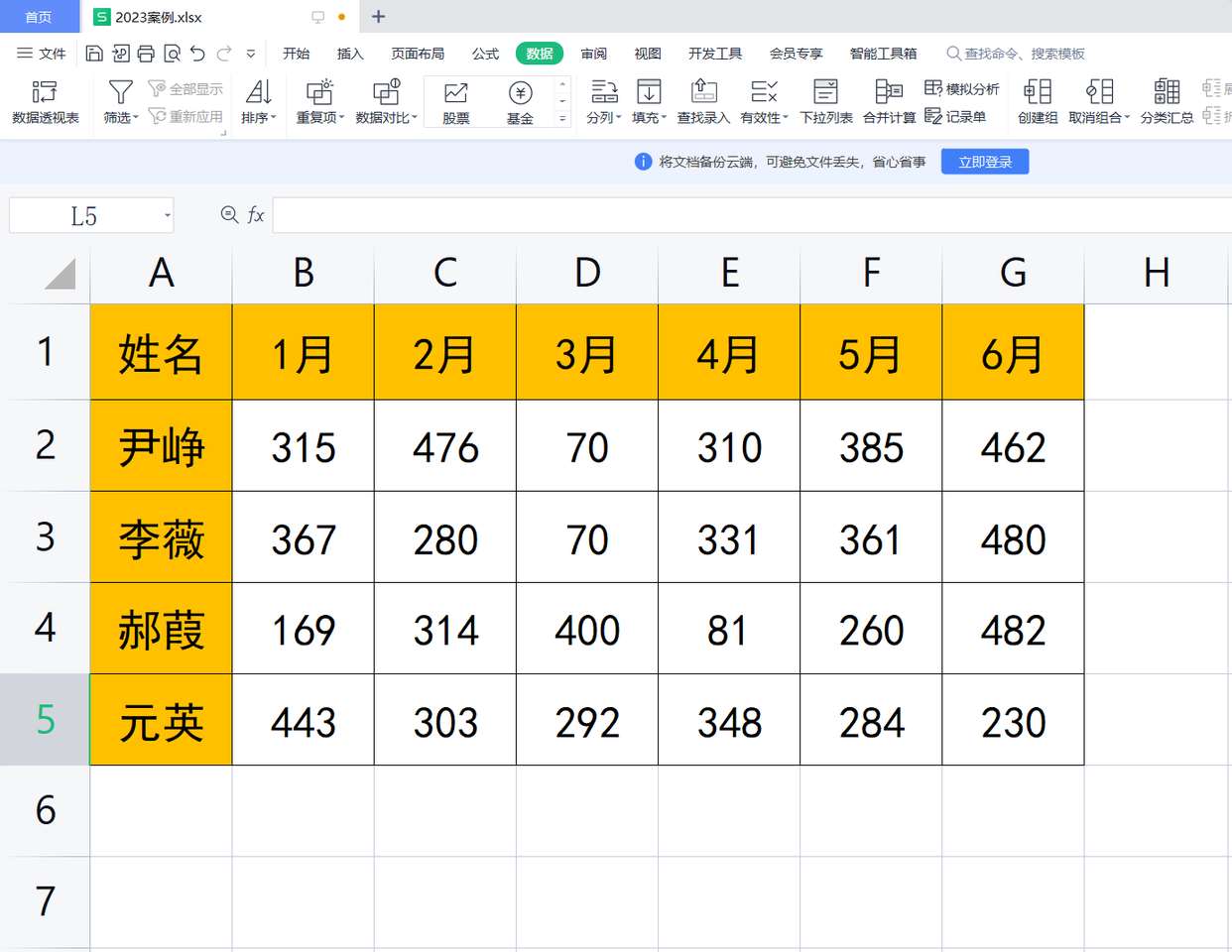Open the 查找录入 lookup entry tool
This screenshot has width=1232, height=952.
703,102
